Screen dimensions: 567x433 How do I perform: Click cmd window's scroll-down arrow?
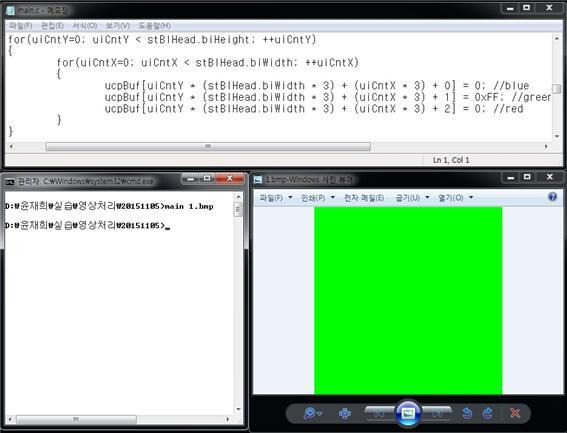coord(238,409)
